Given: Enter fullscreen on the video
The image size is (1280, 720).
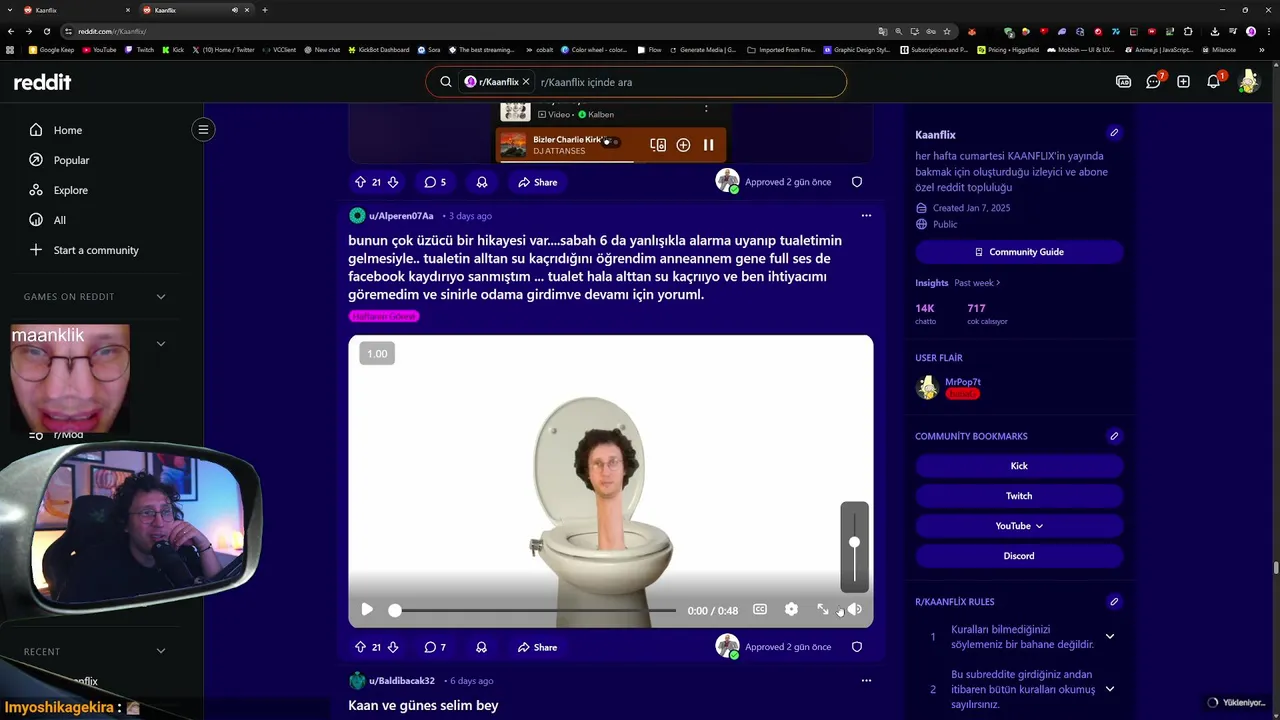Looking at the screenshot, I should click(x=823, y=610).
